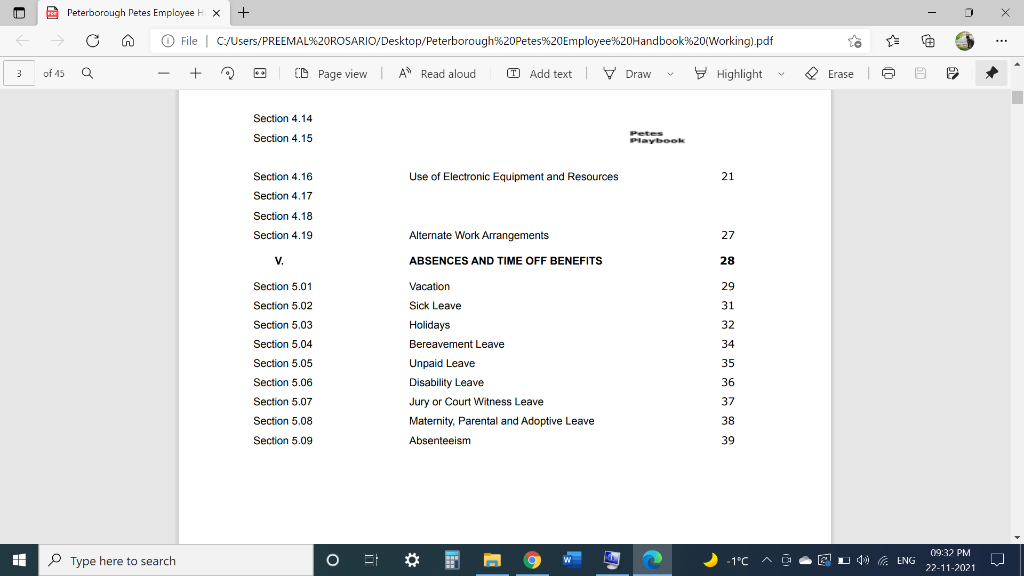Zoom out using the minus control
The width and height of the screenshot is (1024, 576).
click(164, 72)
